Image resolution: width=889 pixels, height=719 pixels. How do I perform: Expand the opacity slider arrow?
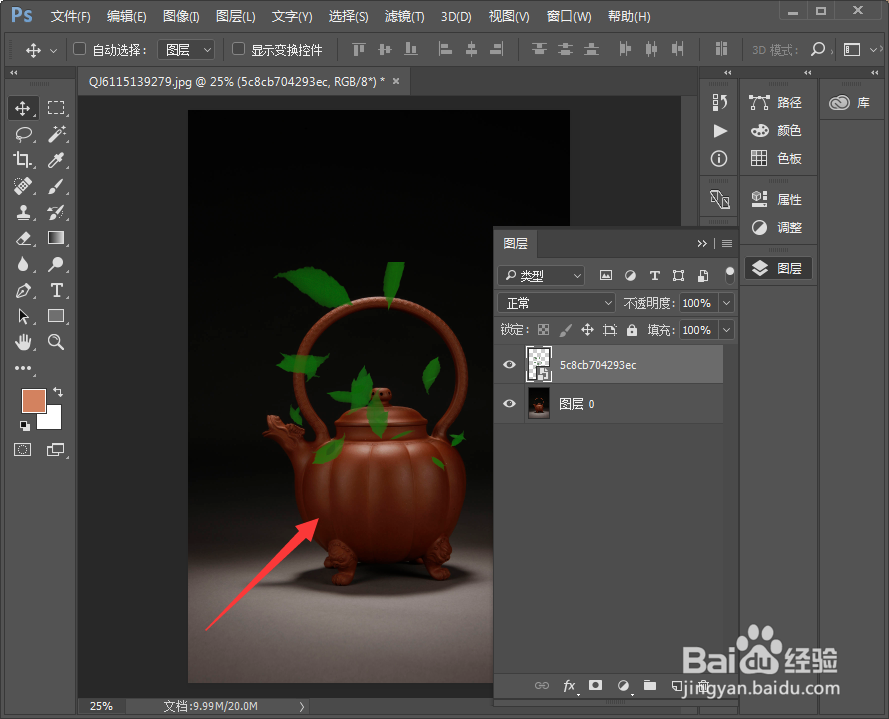click(727, 303)
